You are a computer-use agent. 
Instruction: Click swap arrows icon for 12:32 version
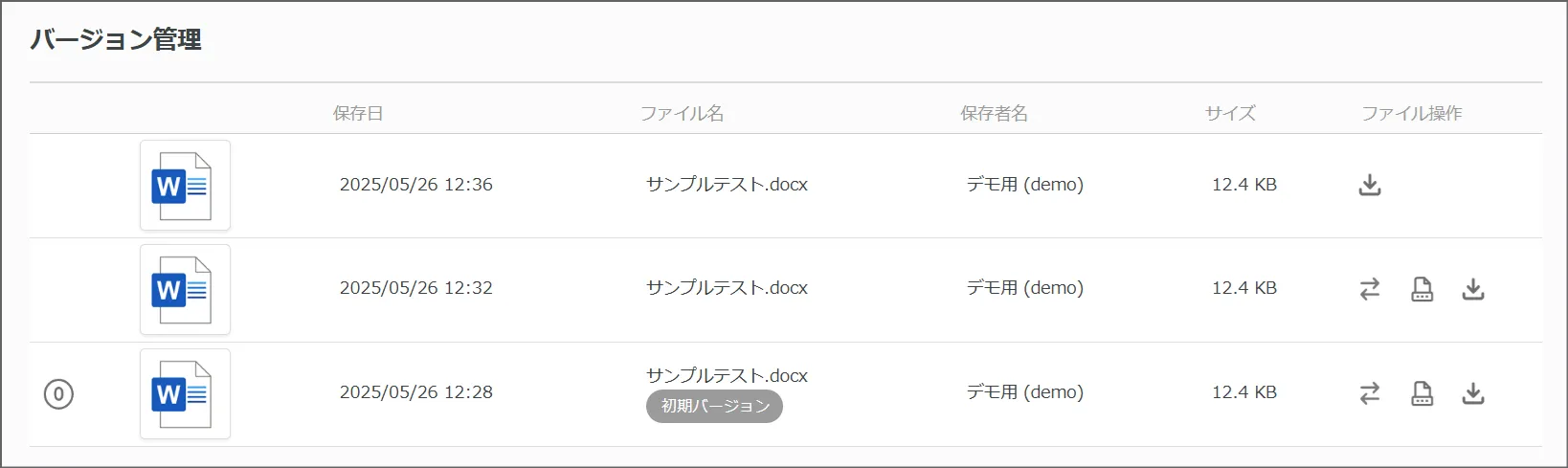1370,289
